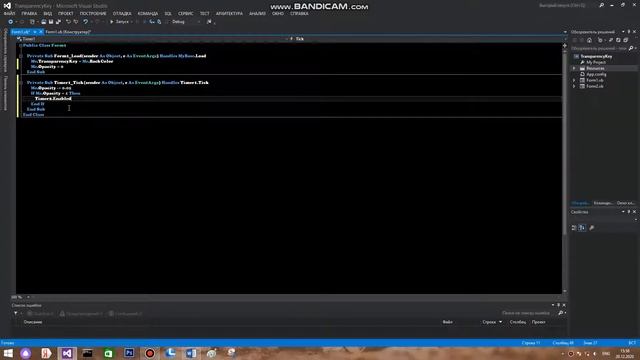
Task: Click the Timer1.Enabled code line
Action: (x=53, y=99)
